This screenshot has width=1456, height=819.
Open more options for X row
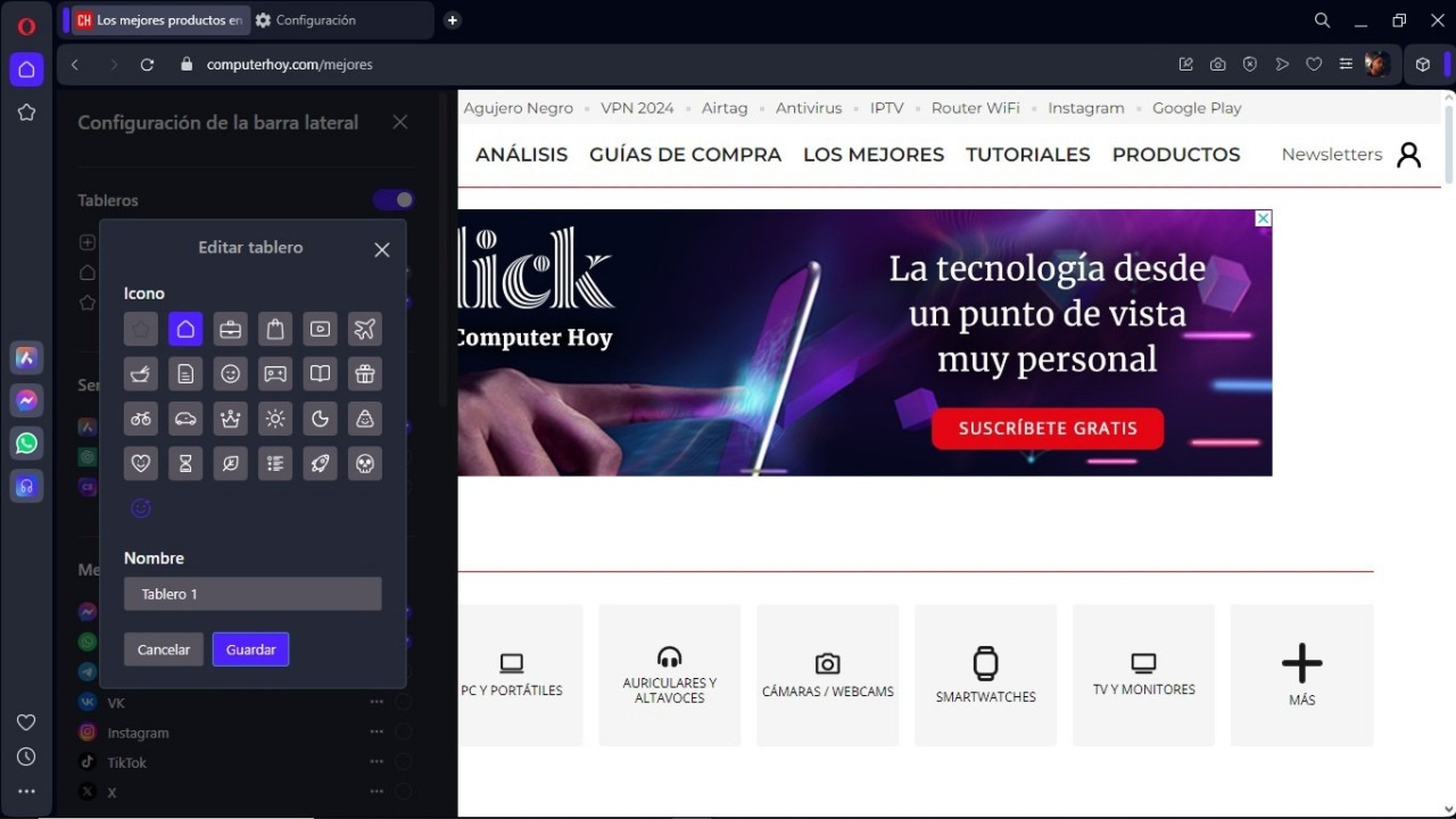tap(377, 791)
